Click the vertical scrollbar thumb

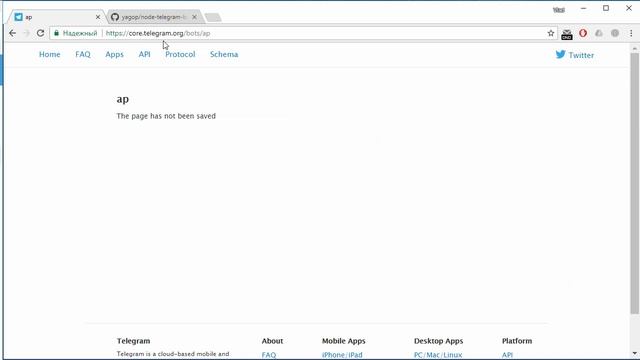[634, 184]
